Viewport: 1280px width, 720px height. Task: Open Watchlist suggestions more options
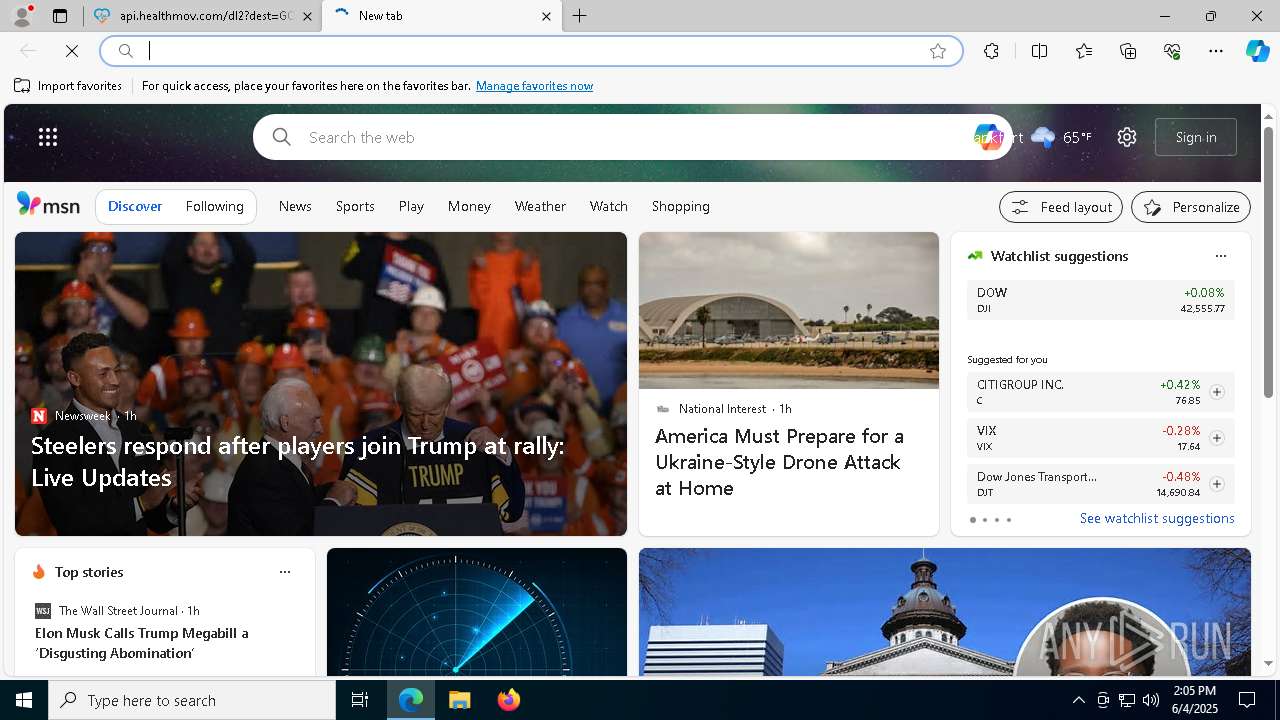tap(1220, 256)
